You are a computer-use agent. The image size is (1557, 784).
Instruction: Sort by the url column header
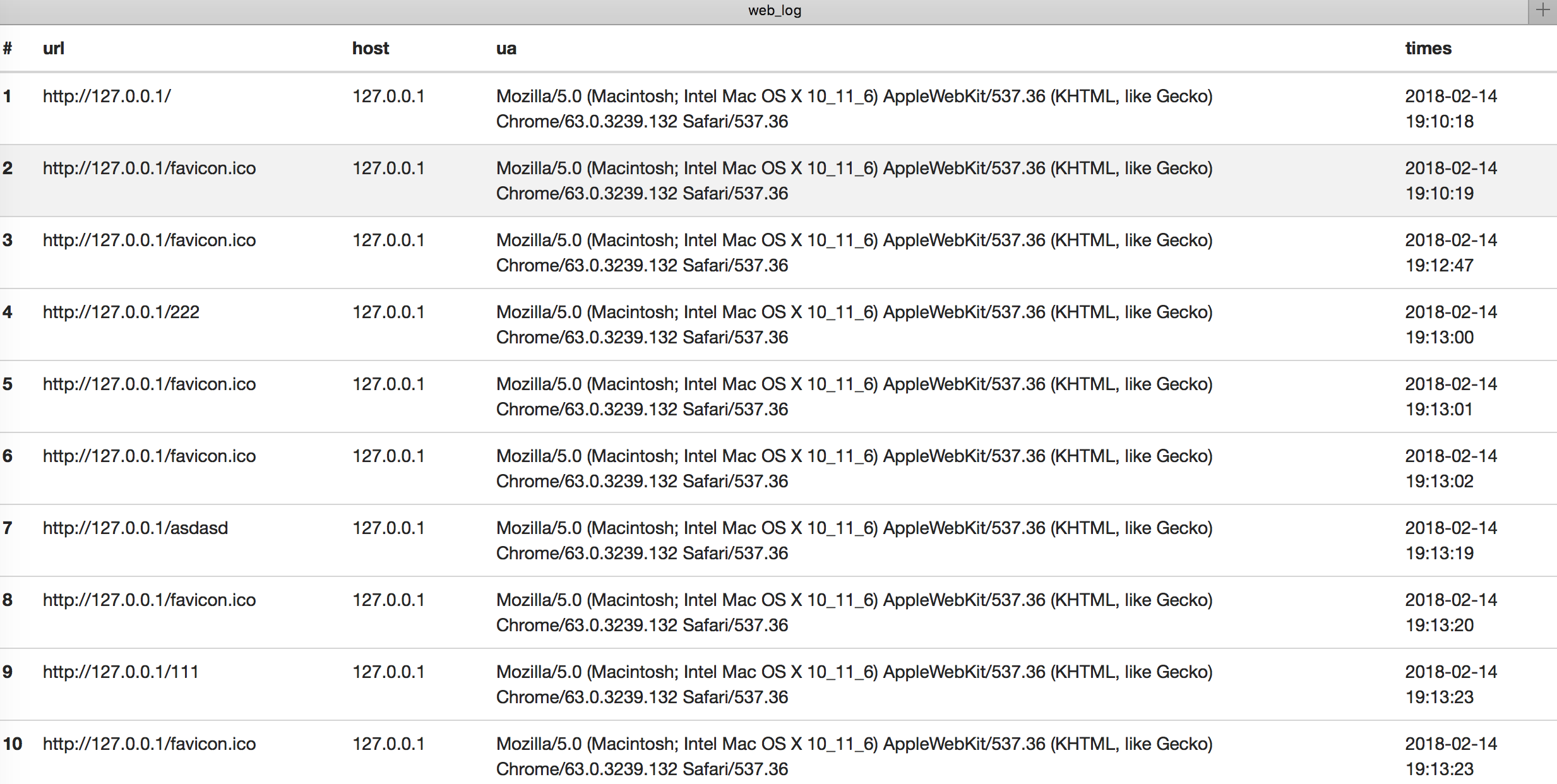pos(54,49)
